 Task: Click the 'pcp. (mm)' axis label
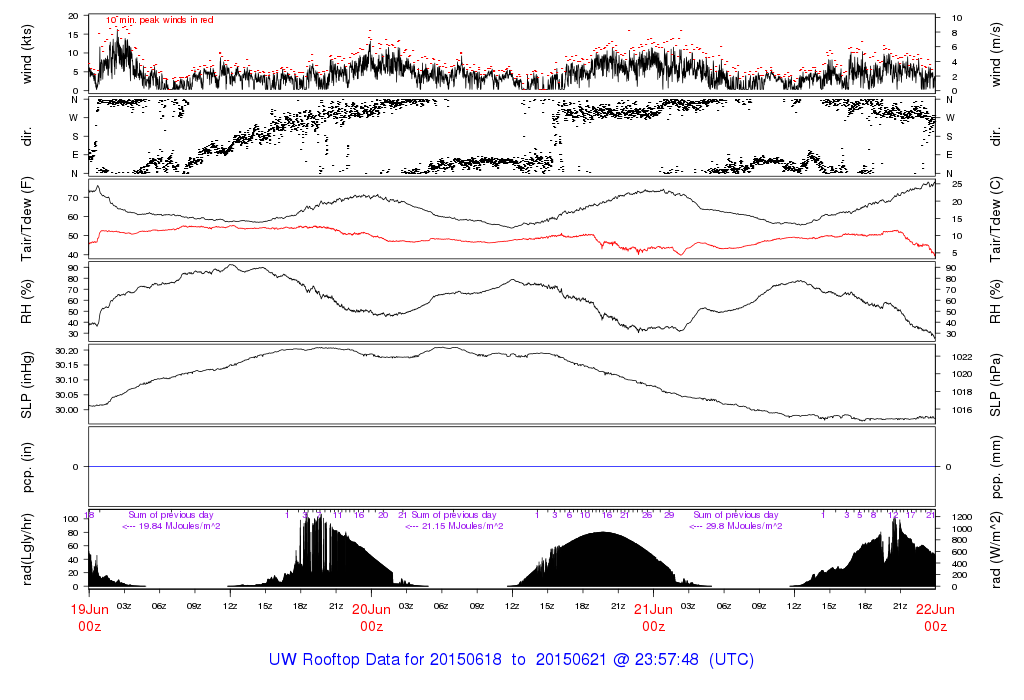[x=998, y=466]
